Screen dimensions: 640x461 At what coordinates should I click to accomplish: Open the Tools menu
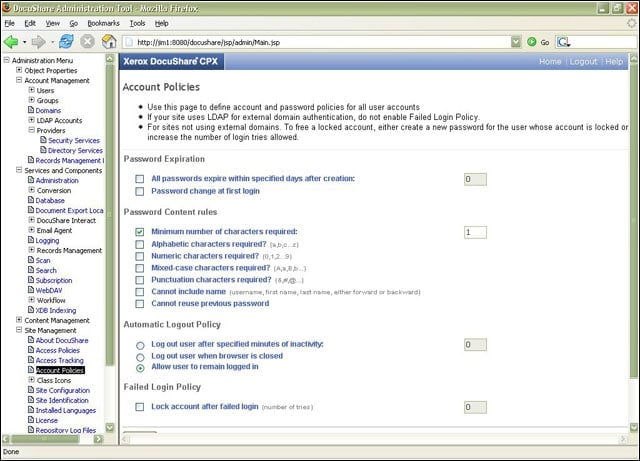[138, 23]
